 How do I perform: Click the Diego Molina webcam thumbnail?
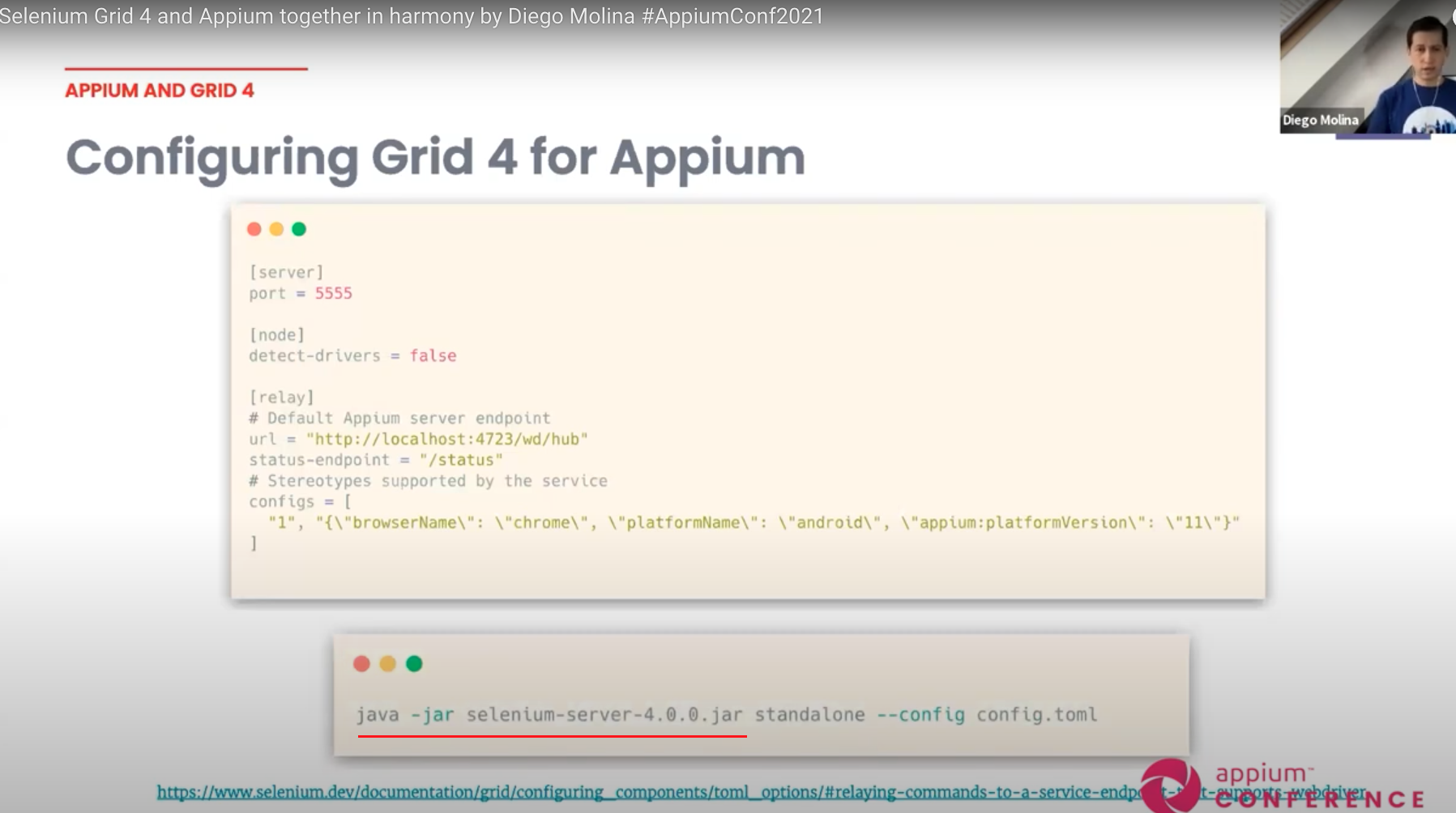click(1368, 66)
